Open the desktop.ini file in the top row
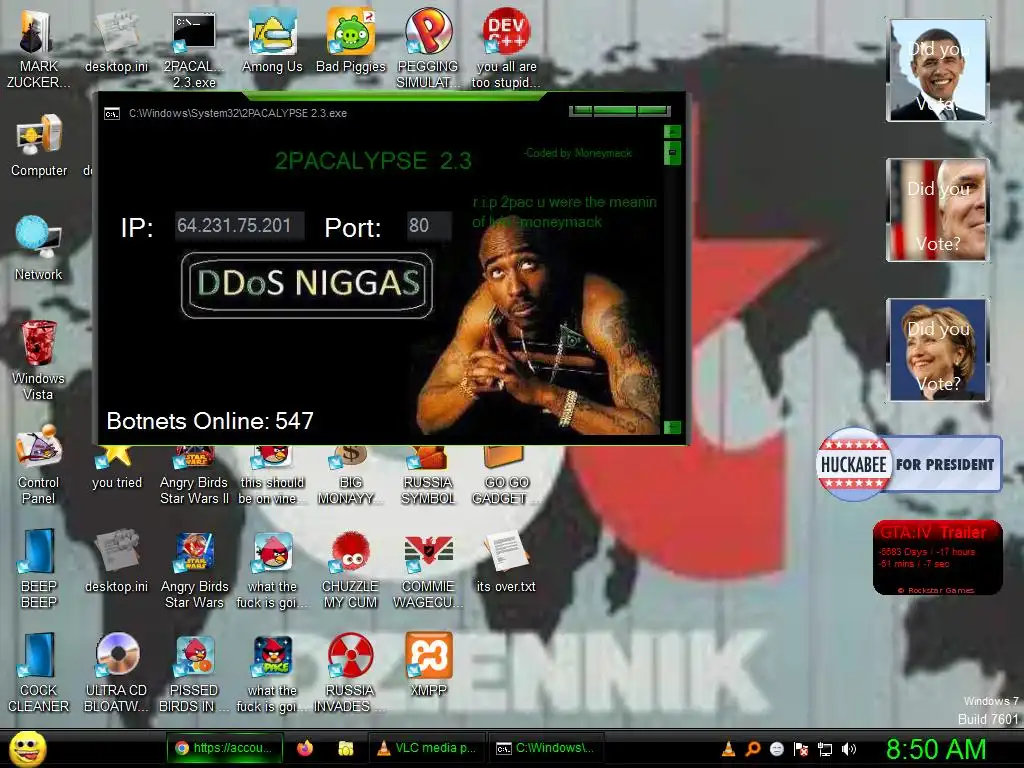The image size is (1024, 768). pos(117,41)
